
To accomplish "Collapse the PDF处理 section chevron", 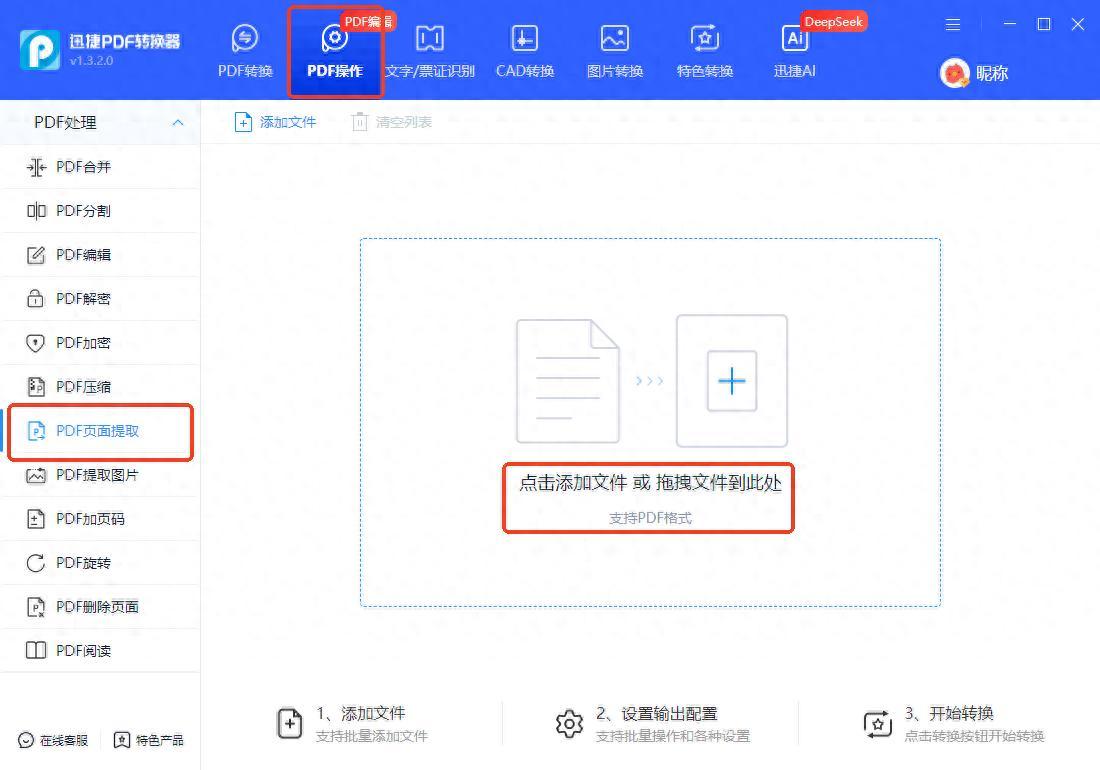I will pos(178,123).
